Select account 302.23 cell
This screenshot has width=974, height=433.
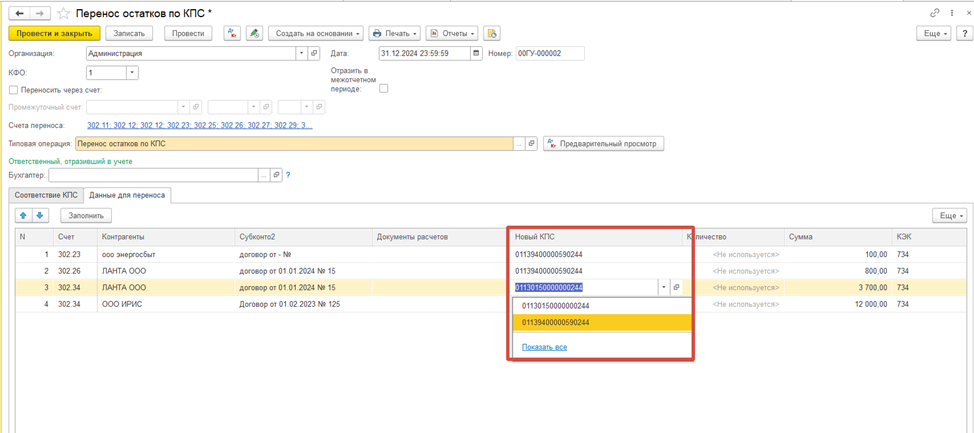click(x=74, y=254)
